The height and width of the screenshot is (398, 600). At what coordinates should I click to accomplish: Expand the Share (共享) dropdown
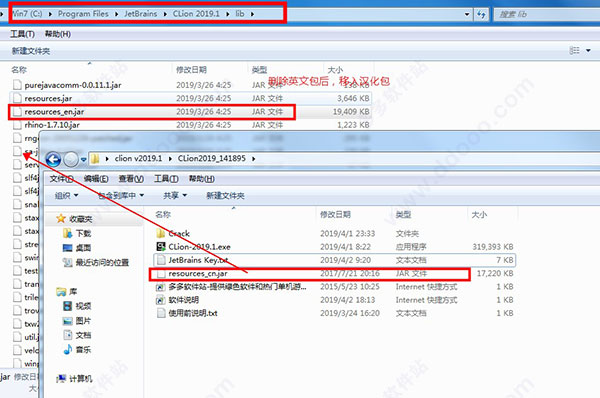175,196
